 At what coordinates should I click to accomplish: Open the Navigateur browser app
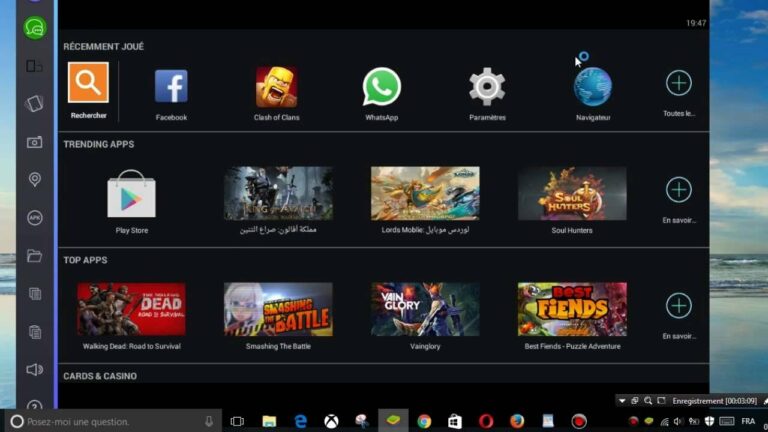point(592,87)
